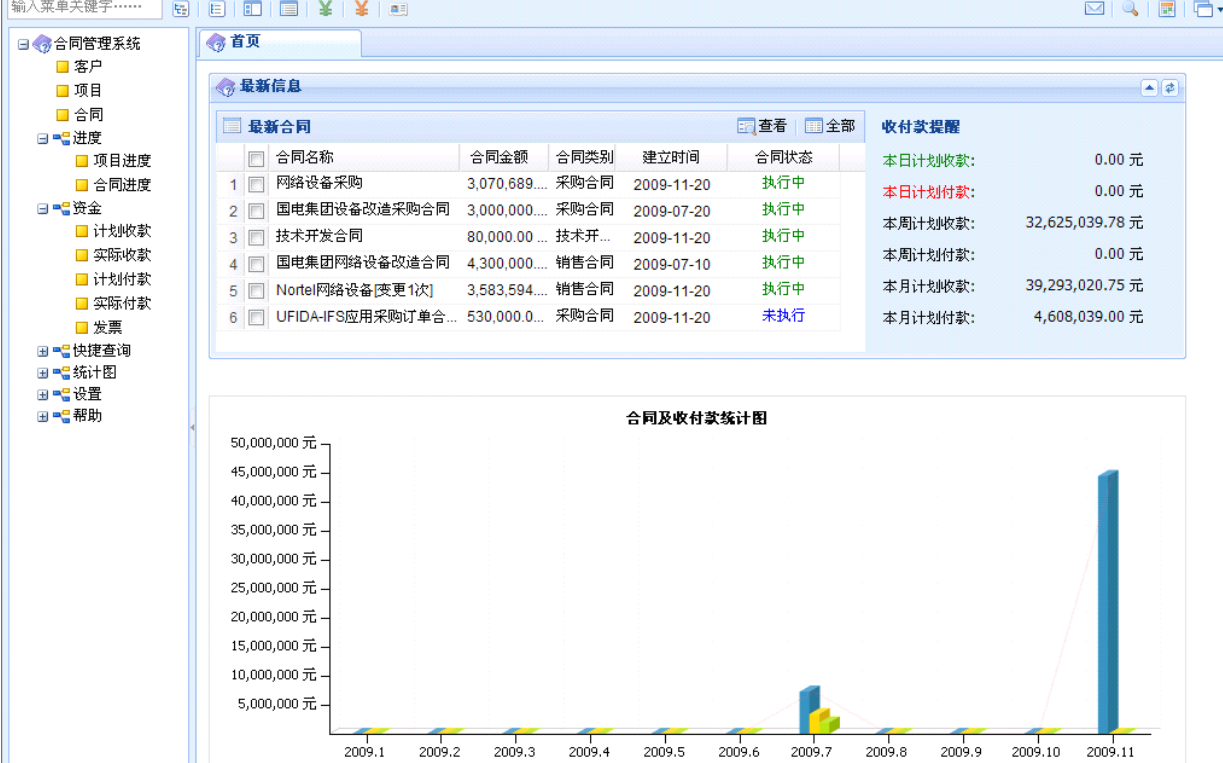This screenshot has width=1223, height=763.
Task: Check the box for 国电集团设备改造采购合同
Action: (256, 211)
